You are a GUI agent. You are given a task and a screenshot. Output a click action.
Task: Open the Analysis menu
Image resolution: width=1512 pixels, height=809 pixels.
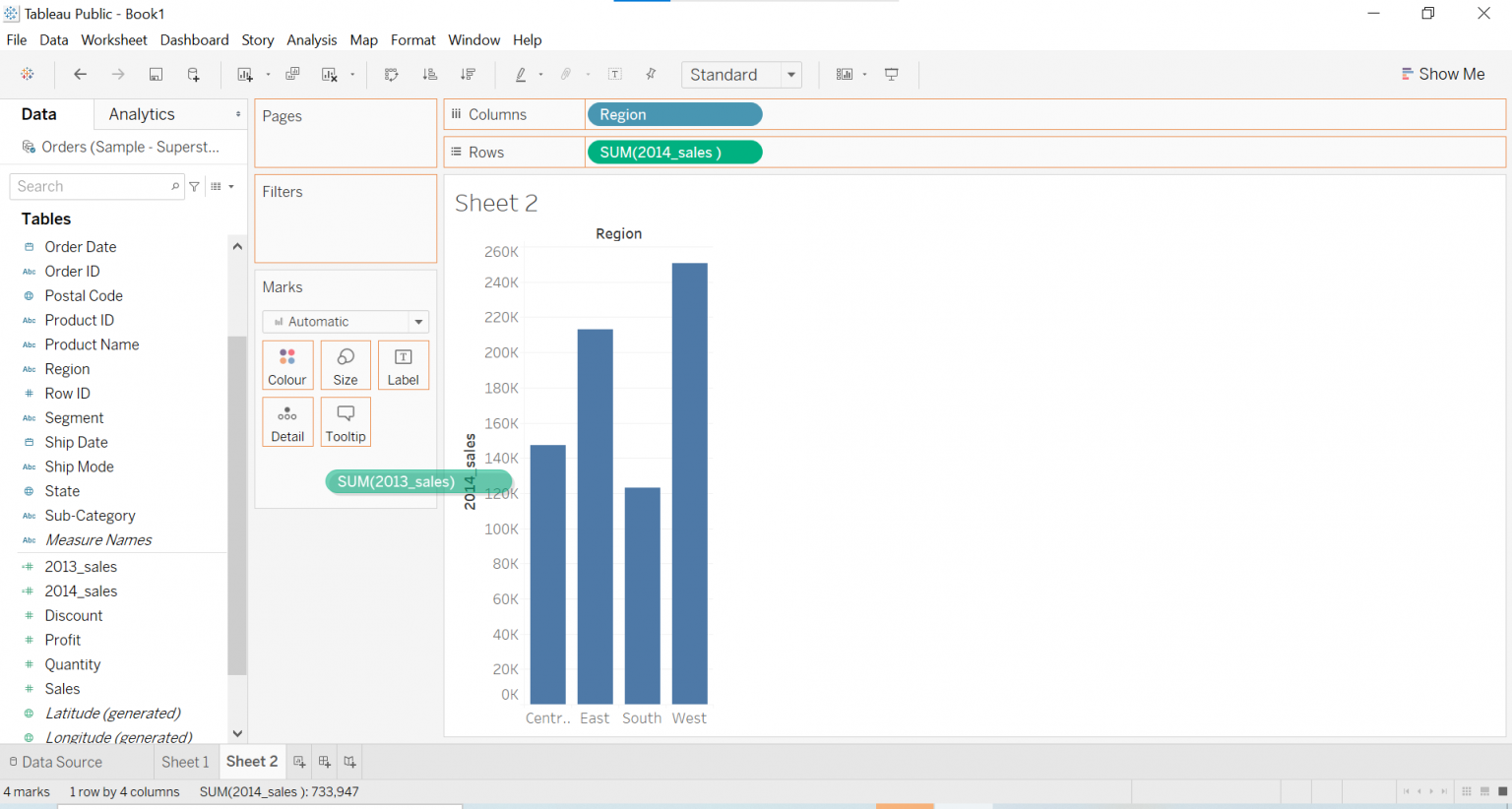(312, 40)
